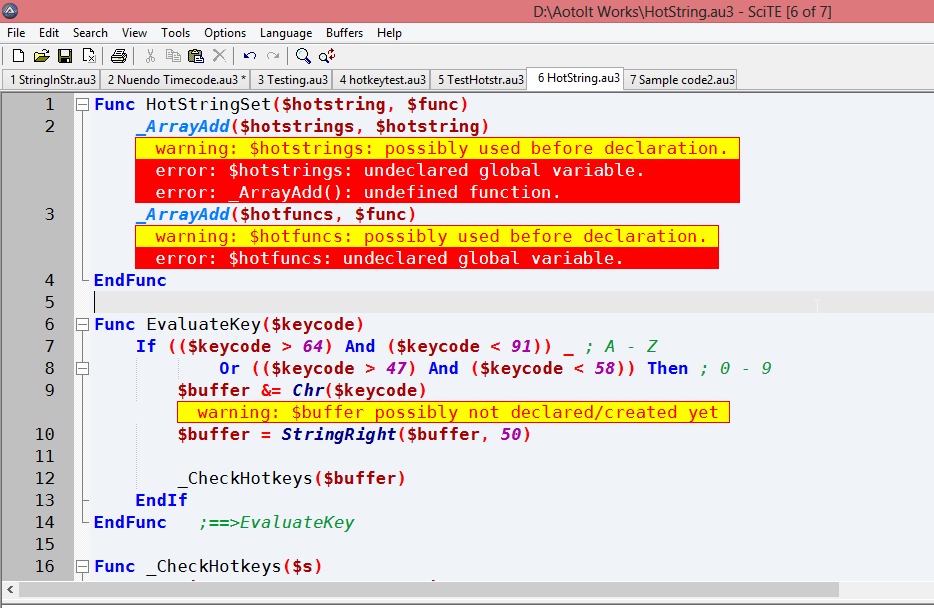Open the File menu
The height and width of the screenshot is (608, 934).
tap(16, 33)
